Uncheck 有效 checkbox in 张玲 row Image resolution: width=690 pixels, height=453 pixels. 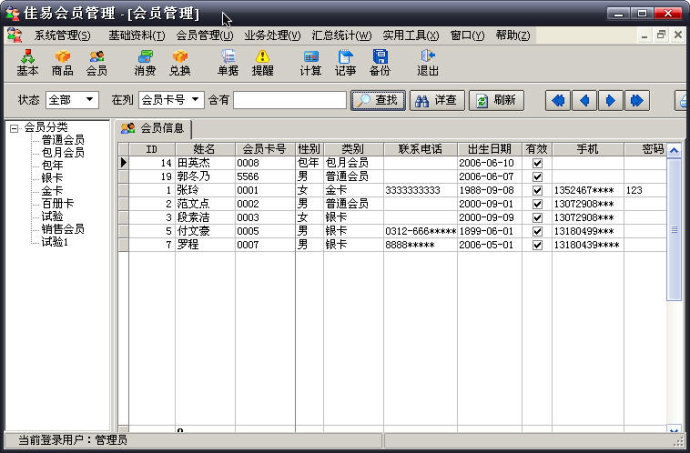[x=537, y=190]
